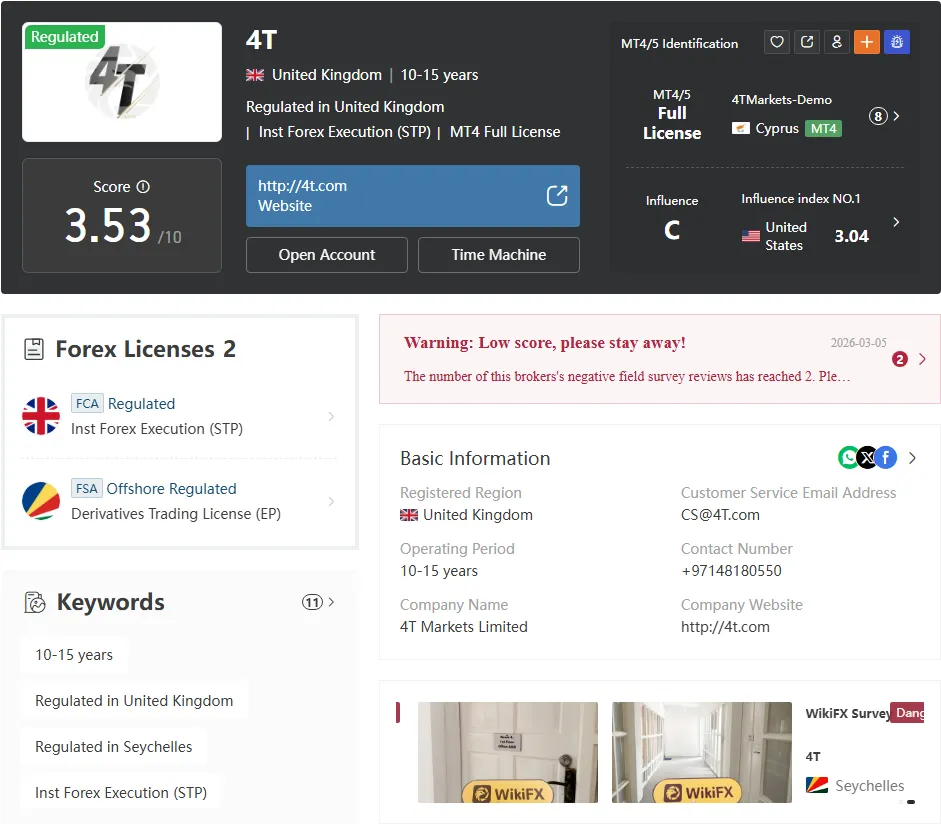Image resolution: width=941 pixels, height=824 pixels.
Task: Select the '10-15 years' keyword tag
Action: tap(74, 655)
